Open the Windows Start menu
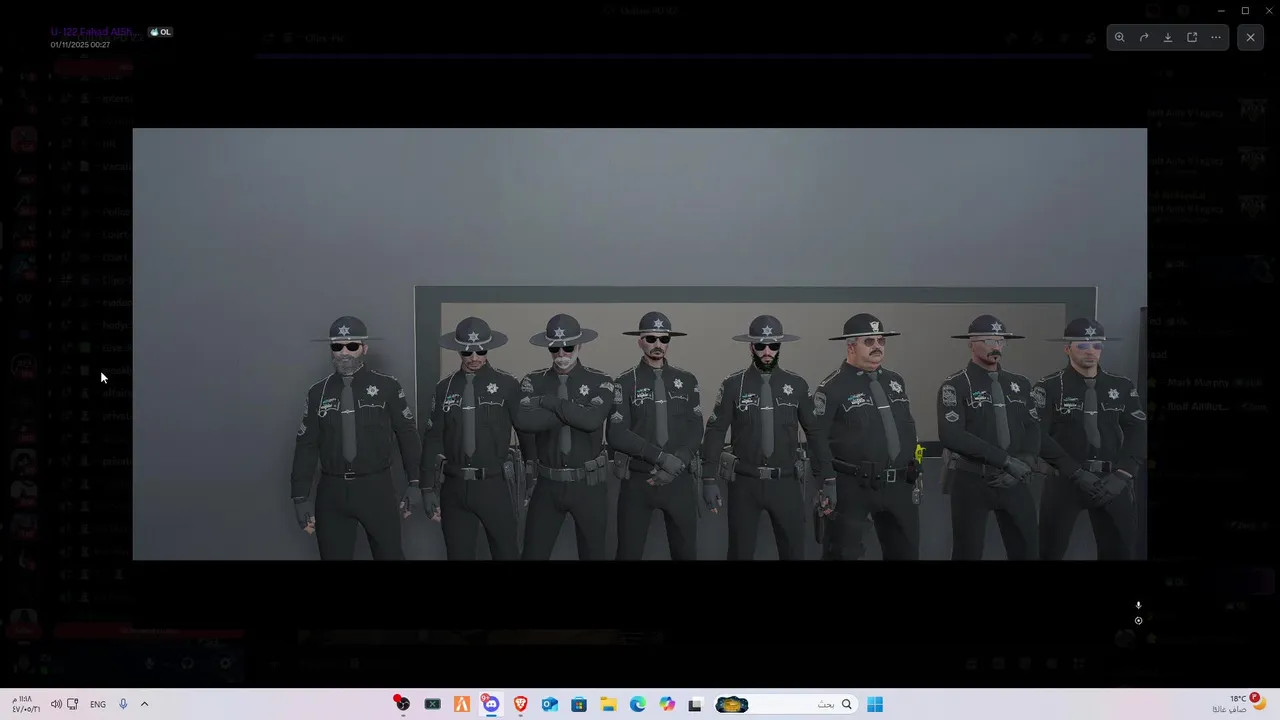Screen dimensions: 1280x720 pos(875,704)
